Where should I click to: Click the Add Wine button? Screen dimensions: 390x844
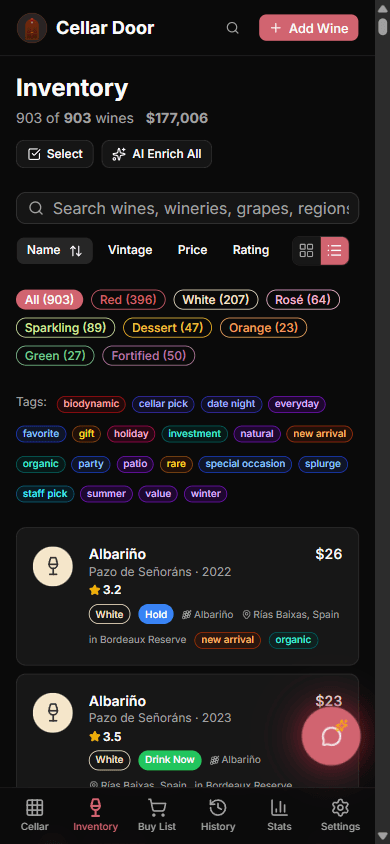point(309,28)
